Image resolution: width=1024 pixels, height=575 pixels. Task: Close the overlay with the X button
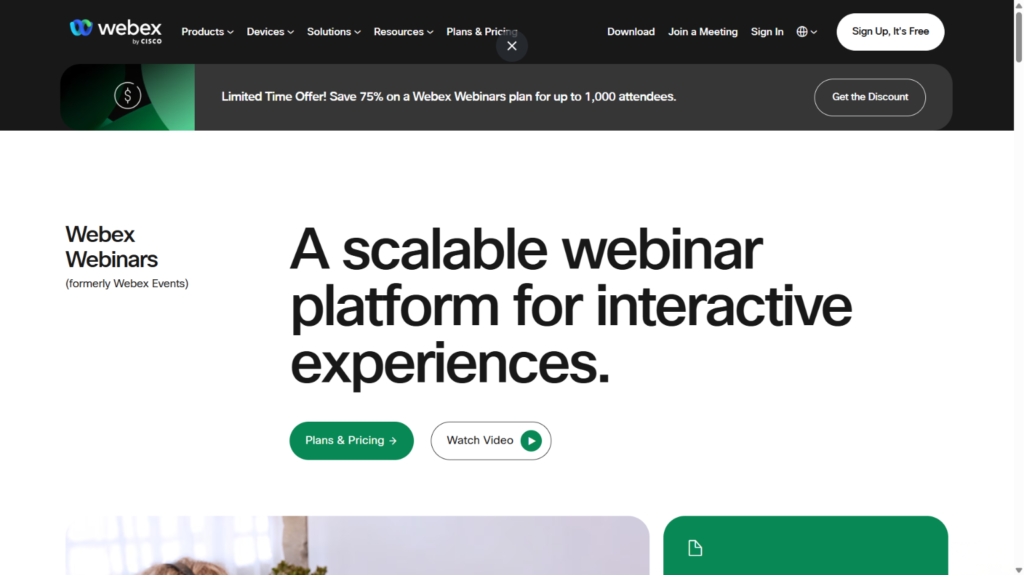[x=512, y=46]
